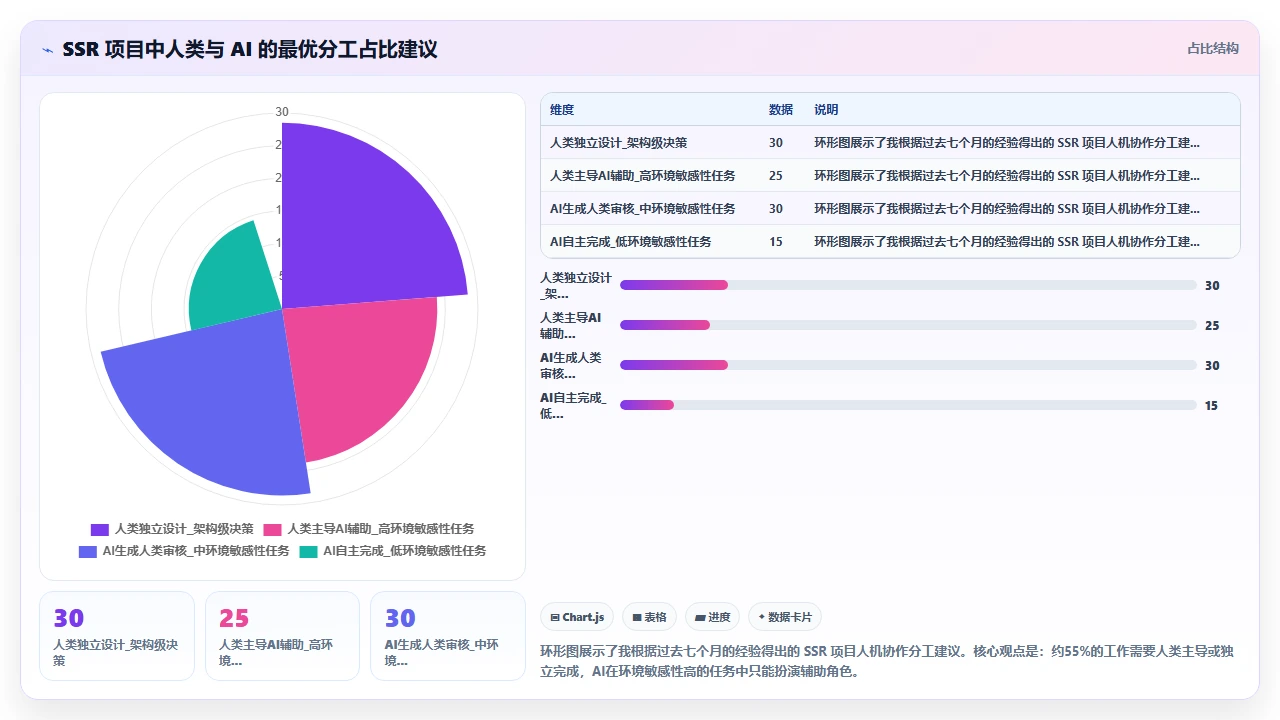Toggle the purple 人类独立设计_架构级决策 legend swatch
This screenshot has height=720, width=1280.
(x=99, y=529)
